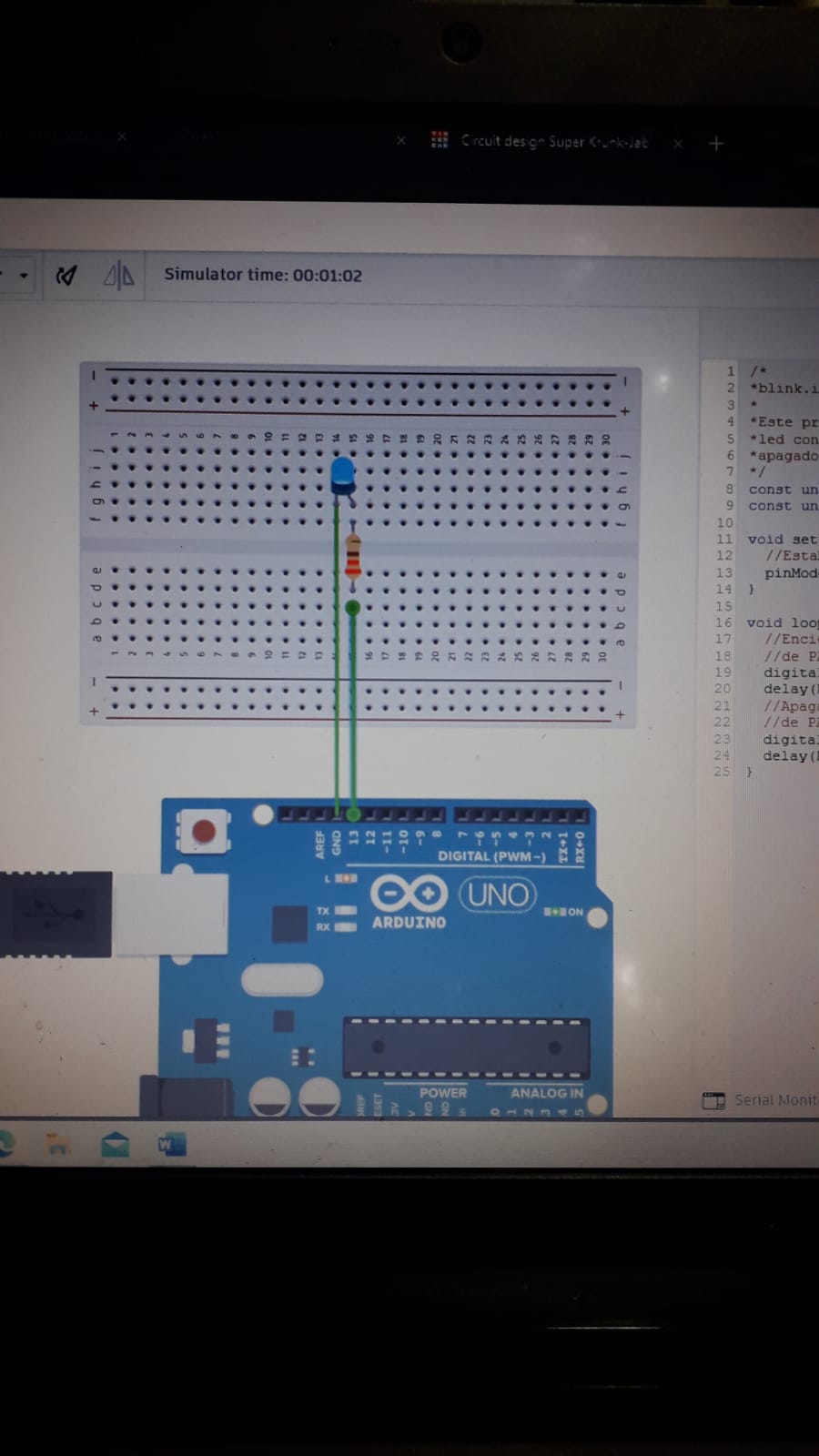Viewport: 819px width, 1456px height.
Task: Select the Circuit design browser tab
Action: 546,141
